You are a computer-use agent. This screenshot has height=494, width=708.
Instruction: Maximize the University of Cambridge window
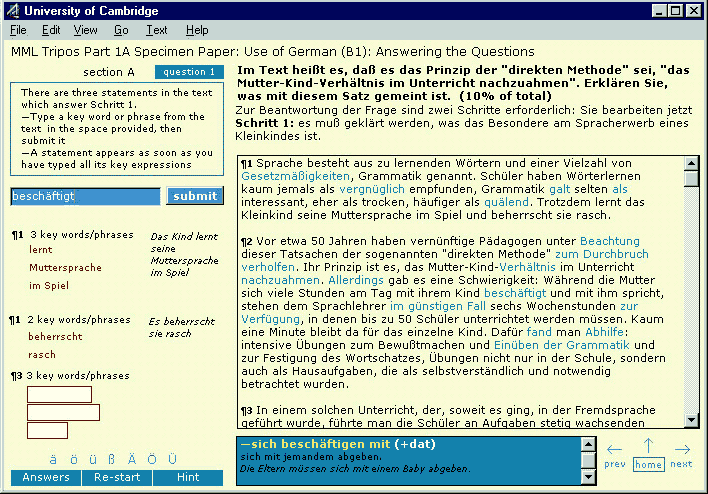click(x=675, y=10)
